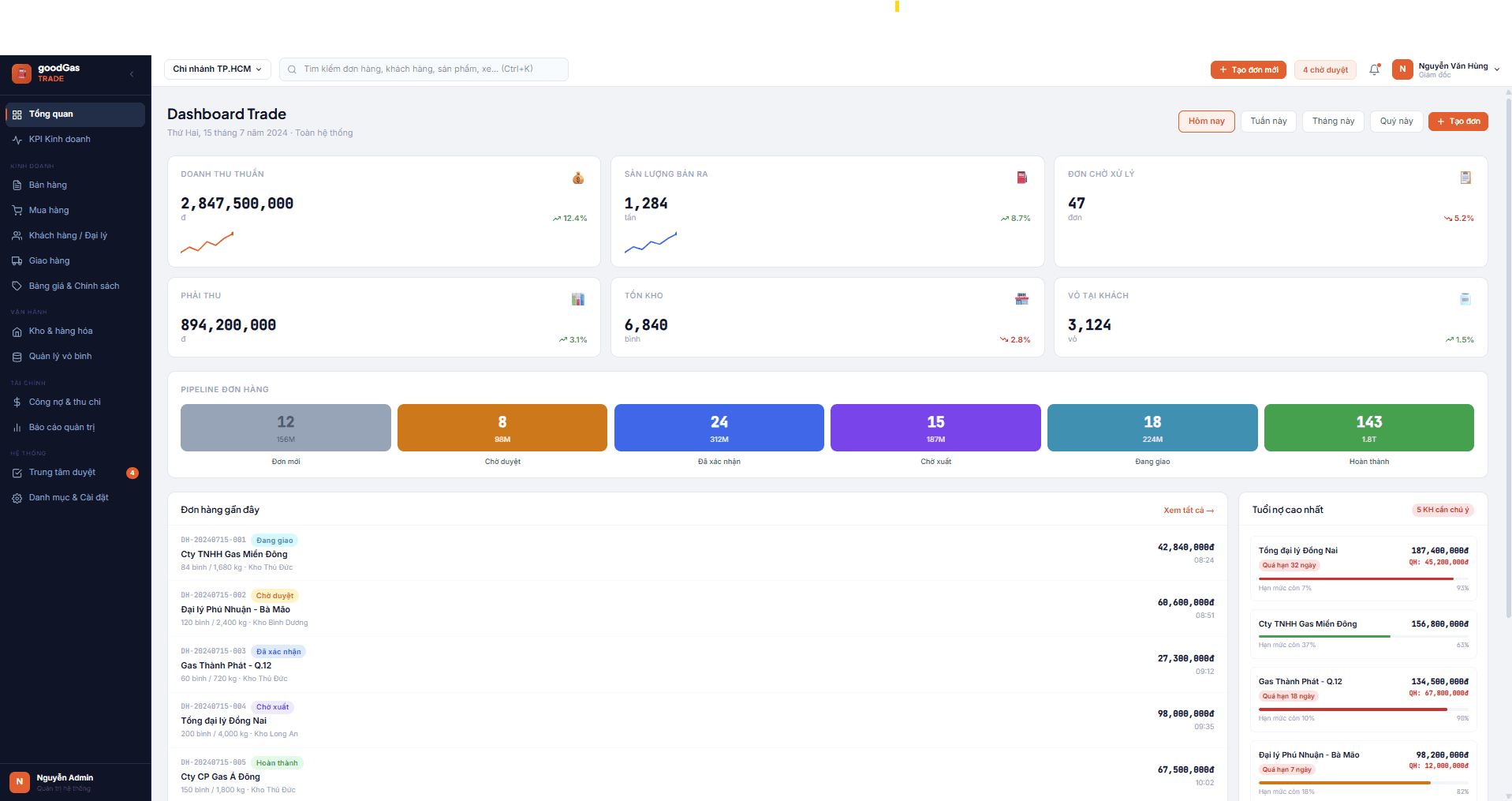Click the Kho & hàng hóa warehouse icon
The width and height of the screenshot is (1512, 801).
[x=17, y=331]
